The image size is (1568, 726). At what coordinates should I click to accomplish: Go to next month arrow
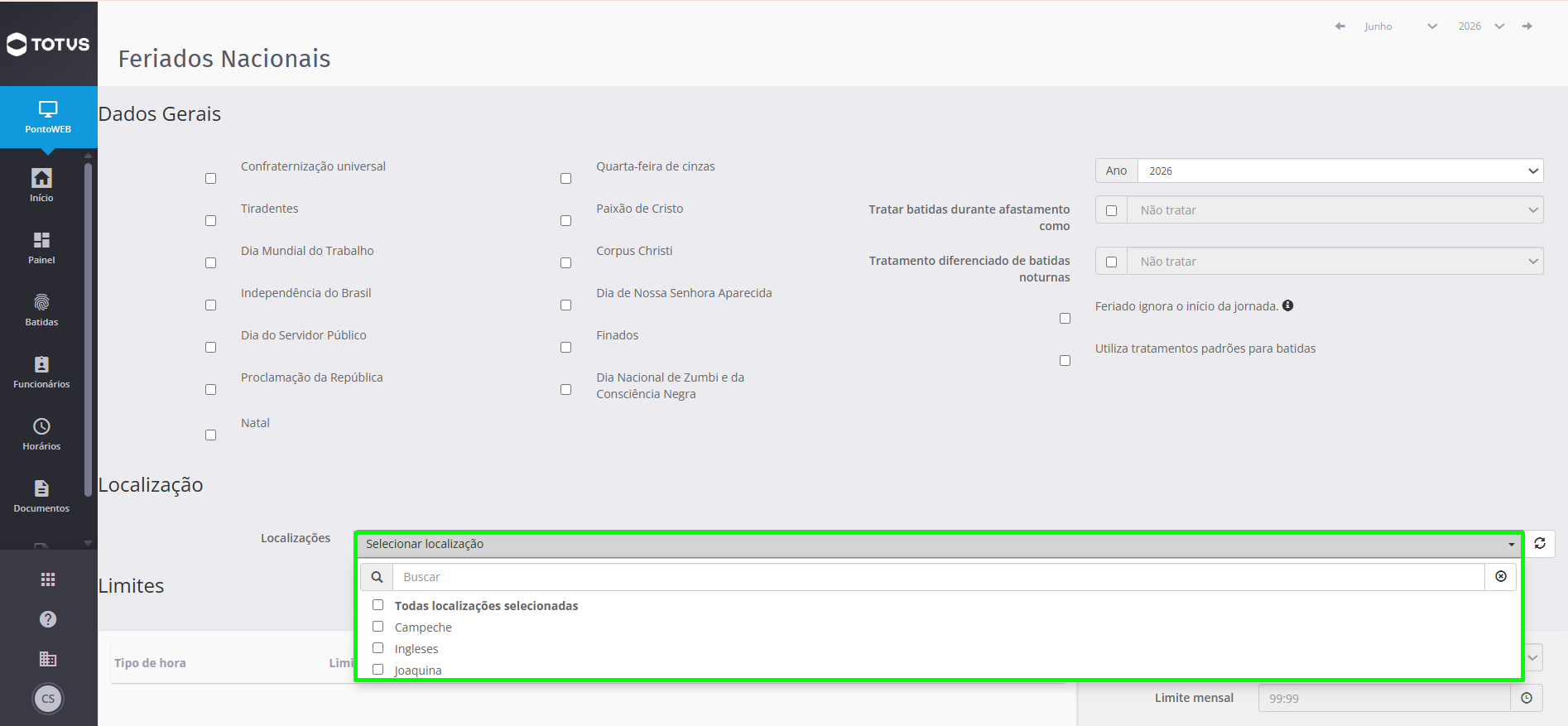(x=1527, y=26)
